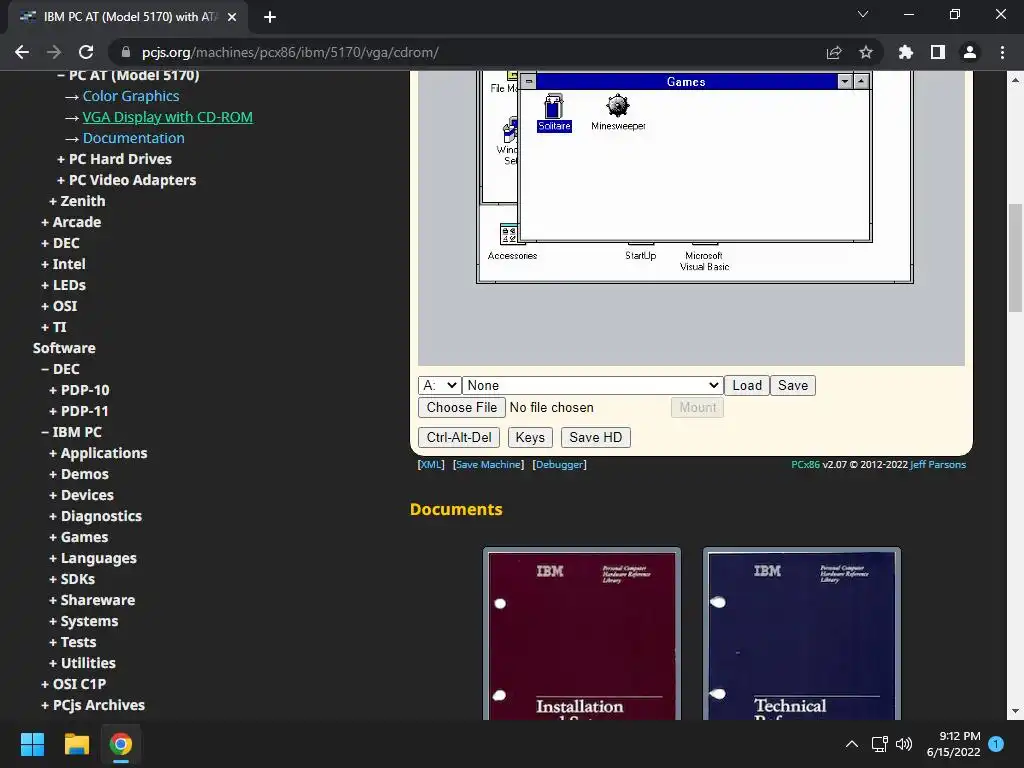1024x768 pixels.
Task: Open the Debugger link
Action: tap(560, 464)
